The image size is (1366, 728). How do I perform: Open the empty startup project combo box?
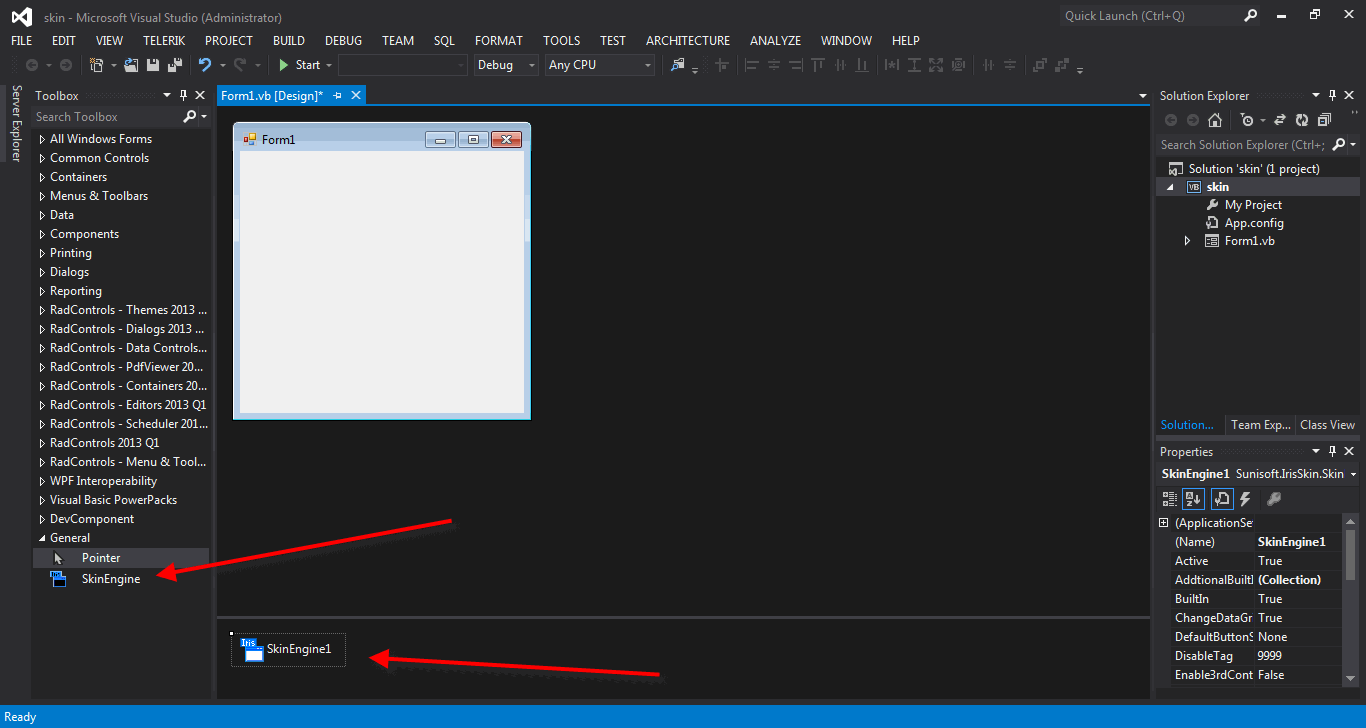(x=403, y=65)
